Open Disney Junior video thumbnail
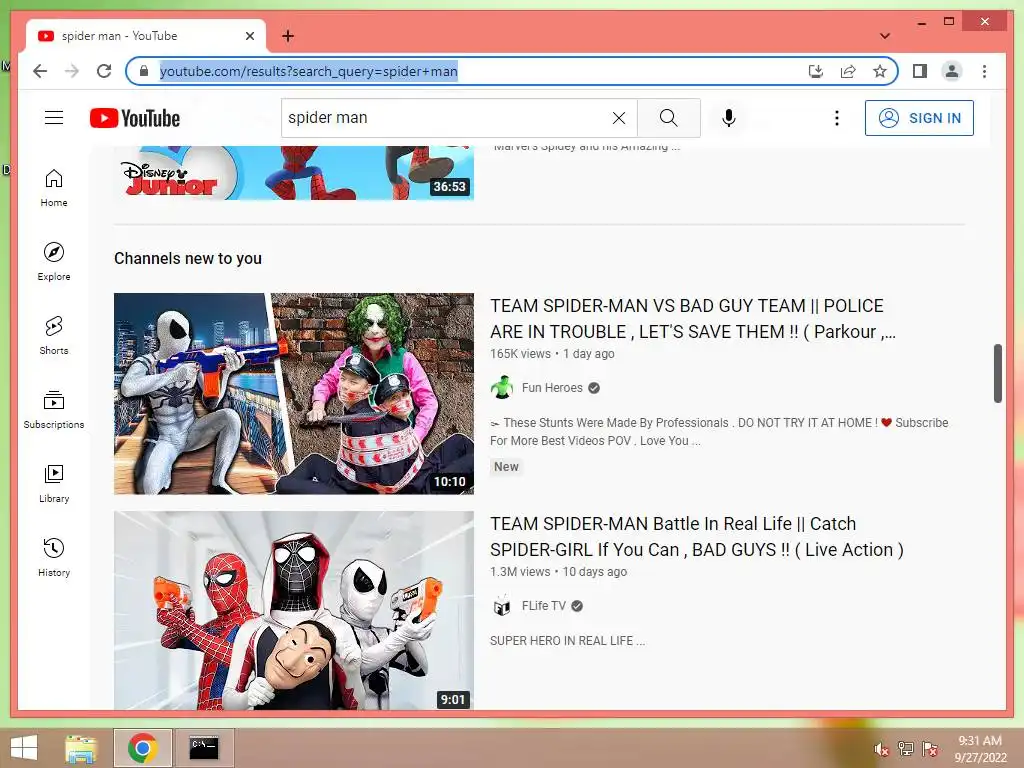Viewport: 1024px width, 768px height. click(294, 172)
